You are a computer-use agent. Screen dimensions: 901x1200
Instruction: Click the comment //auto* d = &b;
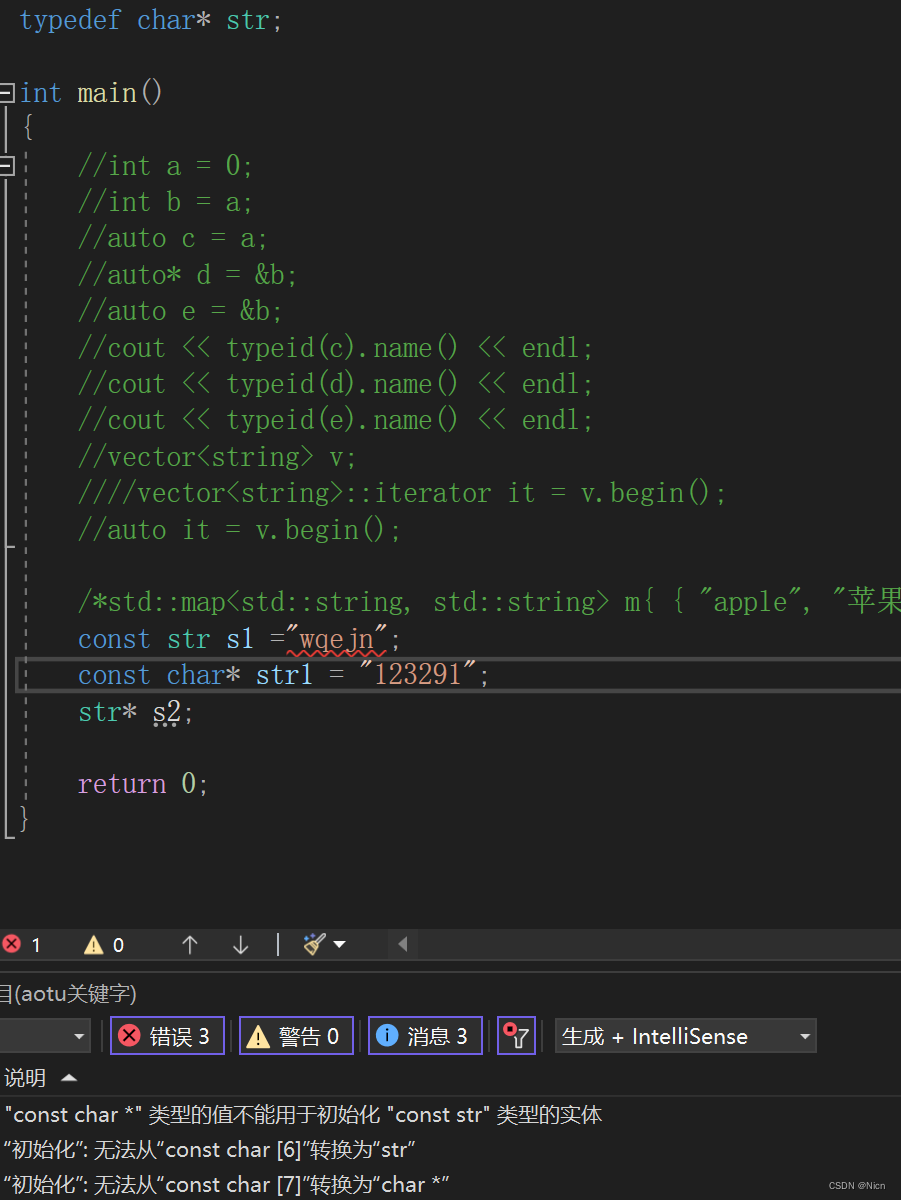188,275
